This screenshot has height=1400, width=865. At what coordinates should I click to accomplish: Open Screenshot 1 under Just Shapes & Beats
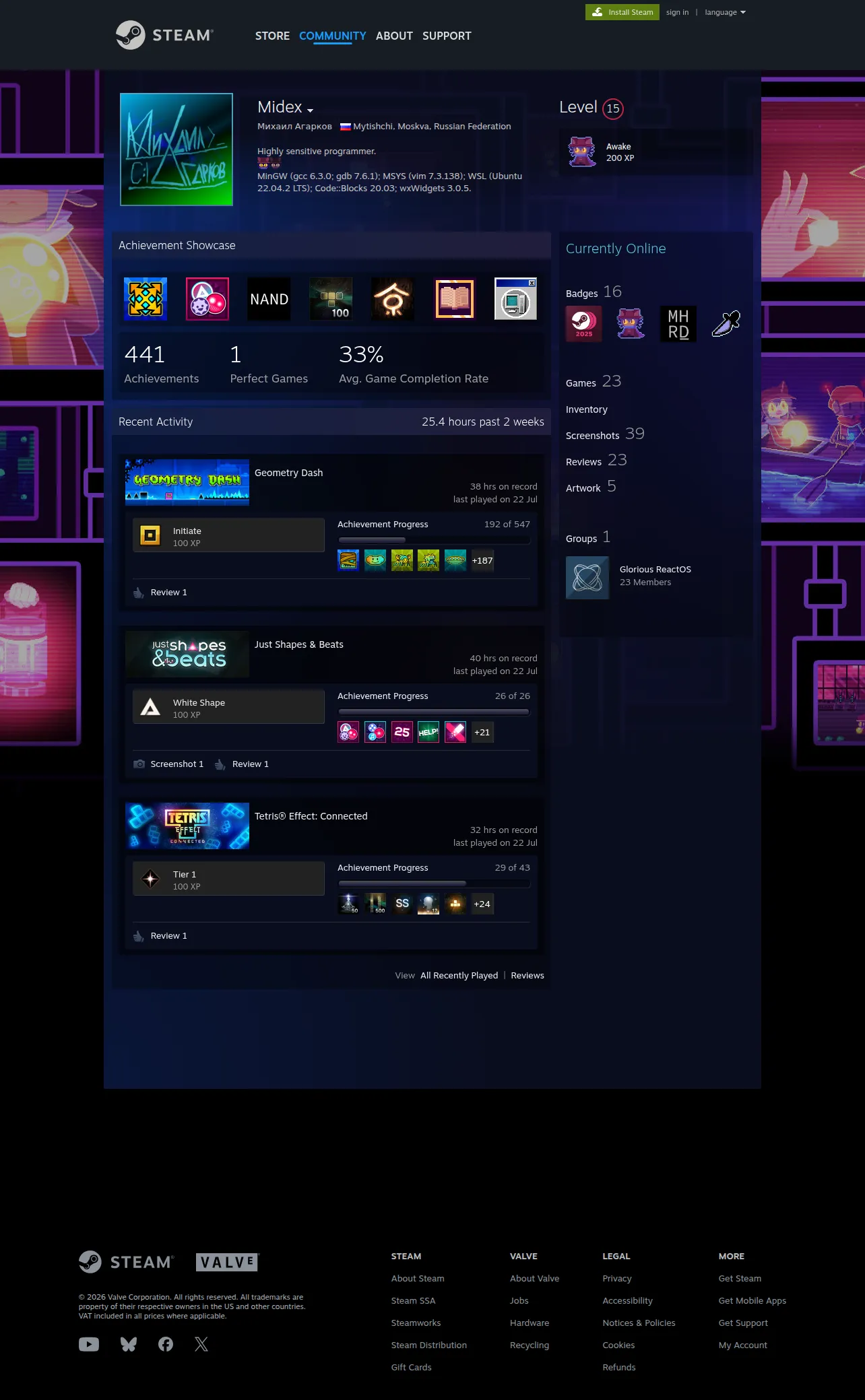coord(177,764)
